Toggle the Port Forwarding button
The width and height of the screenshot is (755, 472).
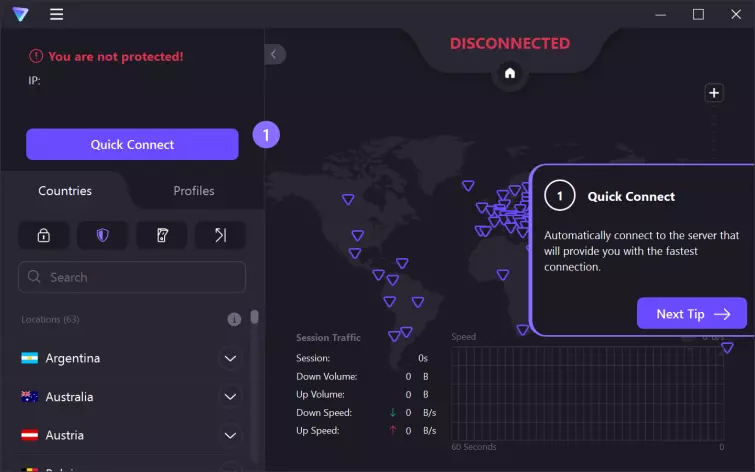pyautogui.click(x=220, y=235)
